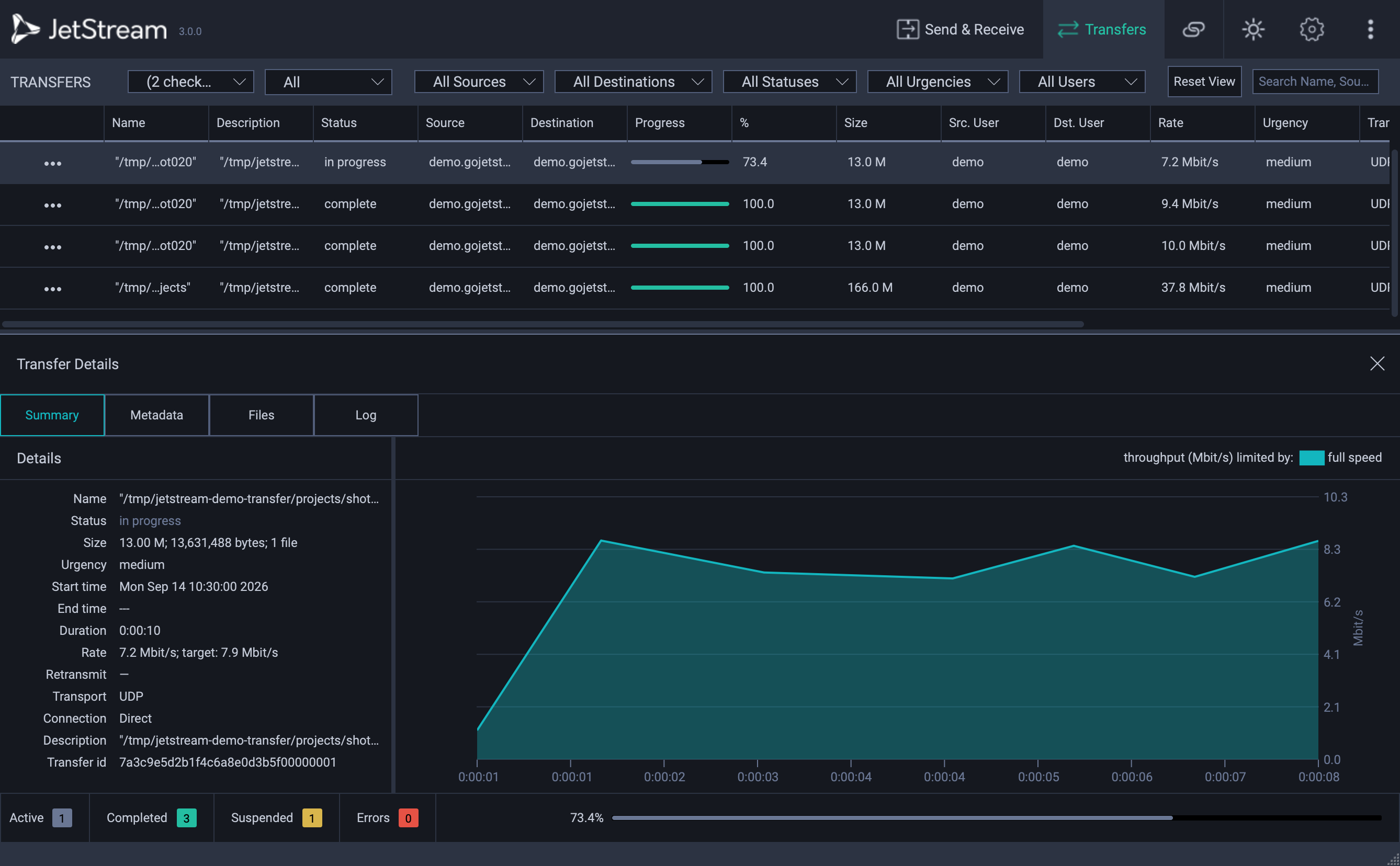Expand the (2 check... columns dropdown
Viewport: 1400px width, 866px height.
(191, 82)
